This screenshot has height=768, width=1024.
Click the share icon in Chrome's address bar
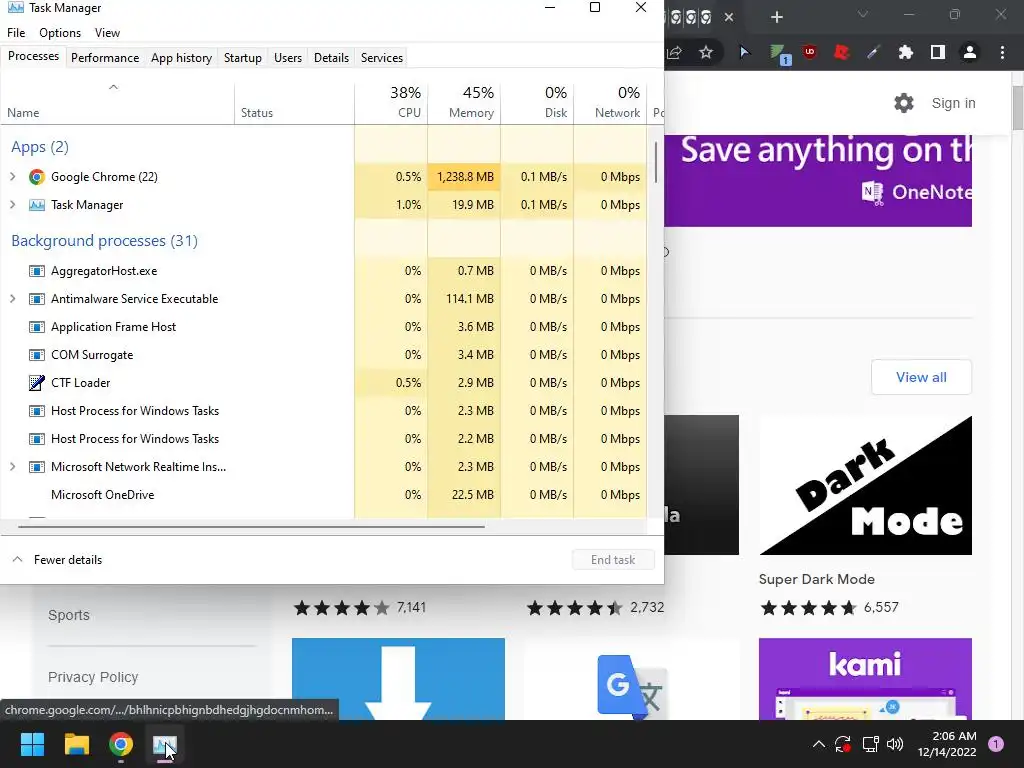click(675, 52)
